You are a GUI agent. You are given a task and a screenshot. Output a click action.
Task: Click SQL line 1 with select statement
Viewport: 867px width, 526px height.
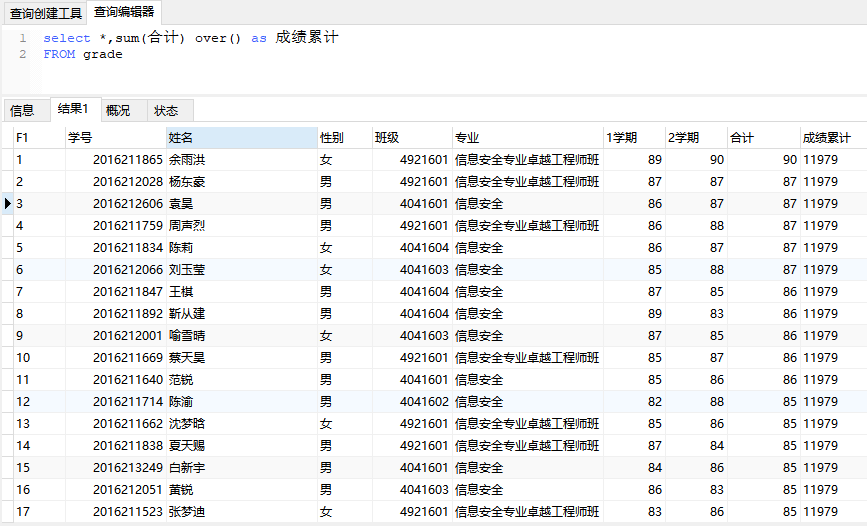(x=191, y=38)
